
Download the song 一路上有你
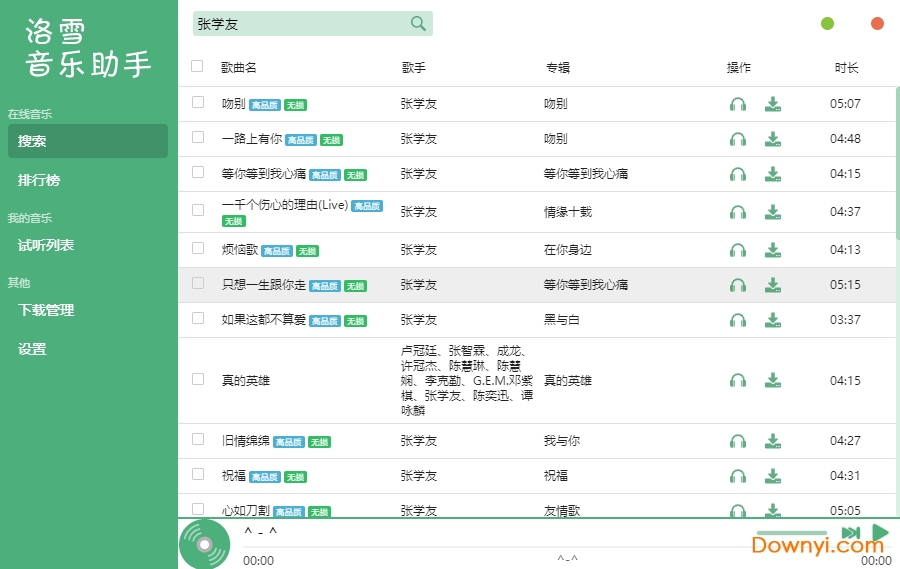[772, 139]
